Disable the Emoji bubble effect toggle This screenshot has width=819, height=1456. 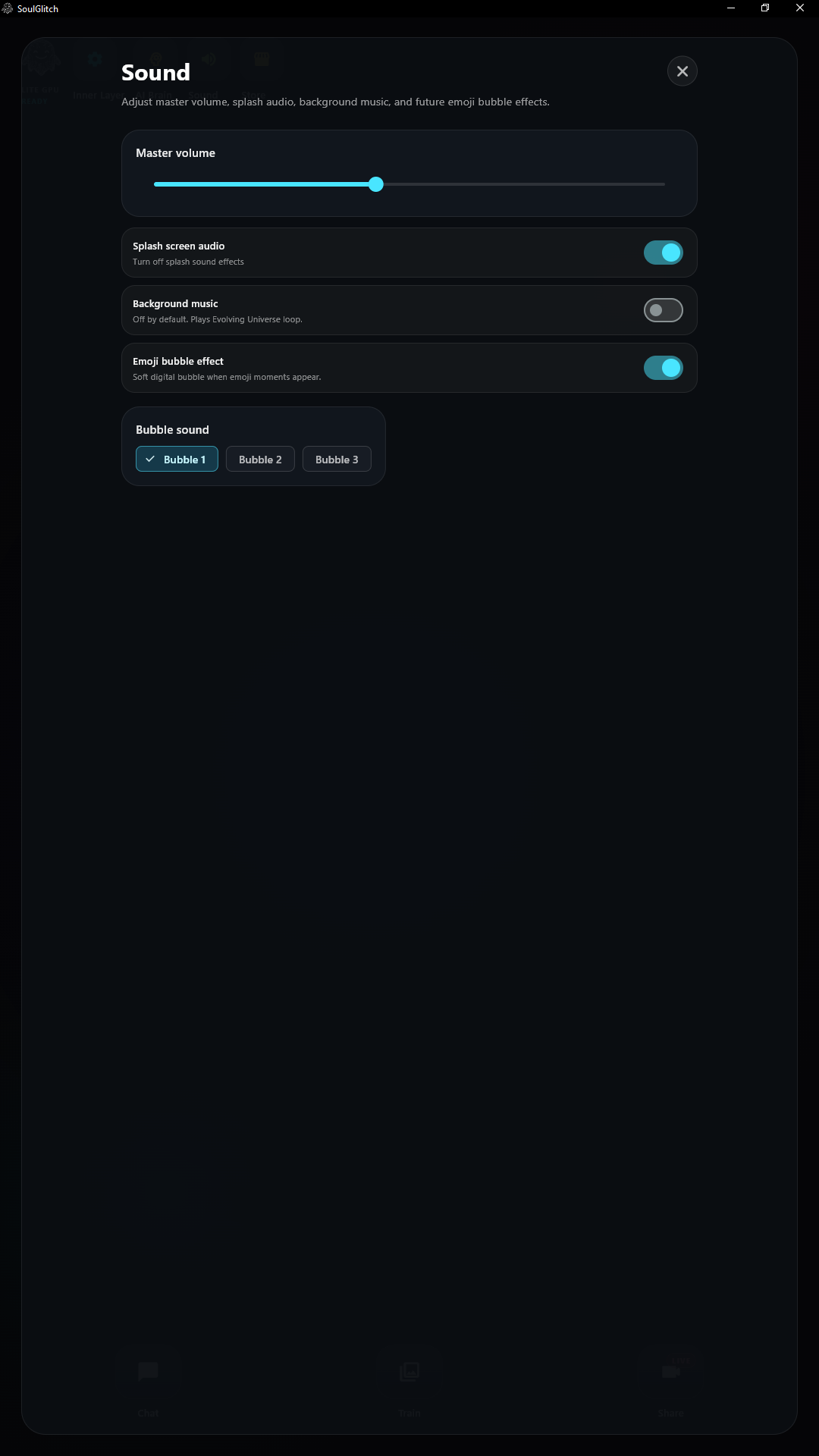663,368
